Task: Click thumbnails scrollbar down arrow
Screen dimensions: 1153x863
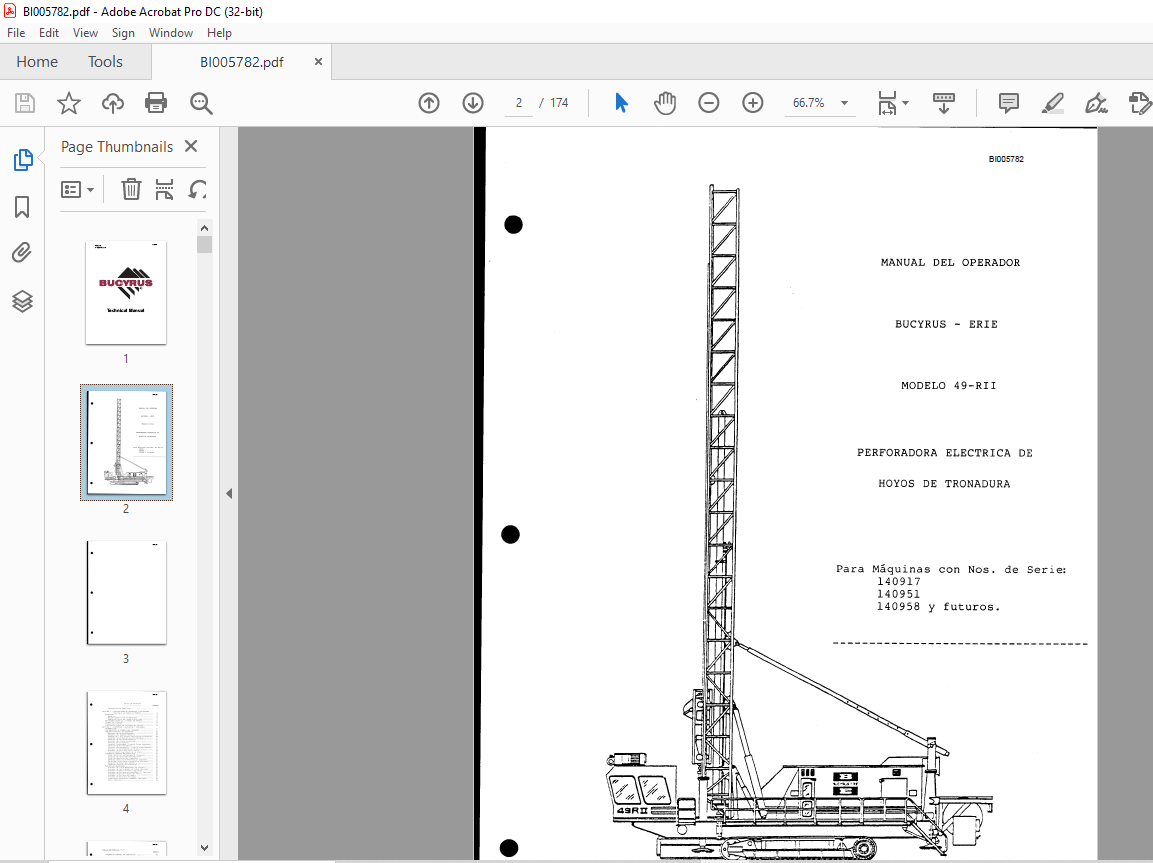Action: [204, 848]
